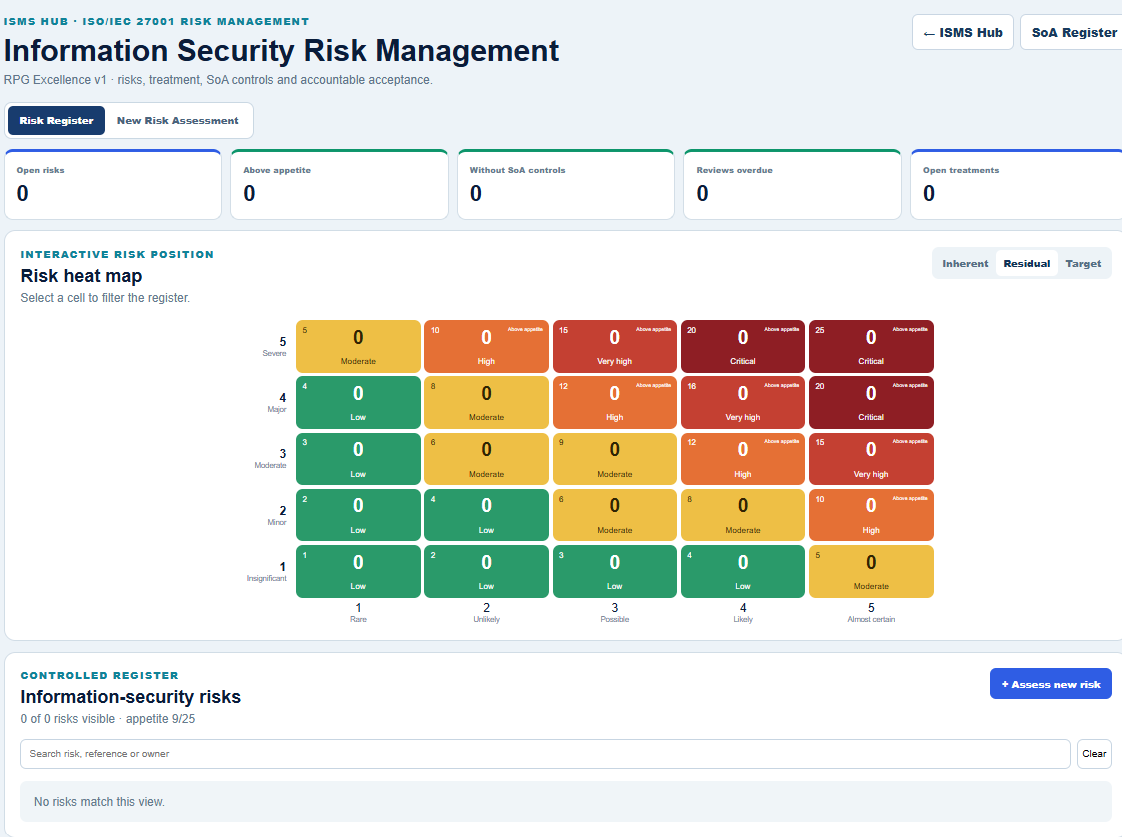Click the "No risks match this view." message
This screenshot has height=837, width=1122.
99,802
